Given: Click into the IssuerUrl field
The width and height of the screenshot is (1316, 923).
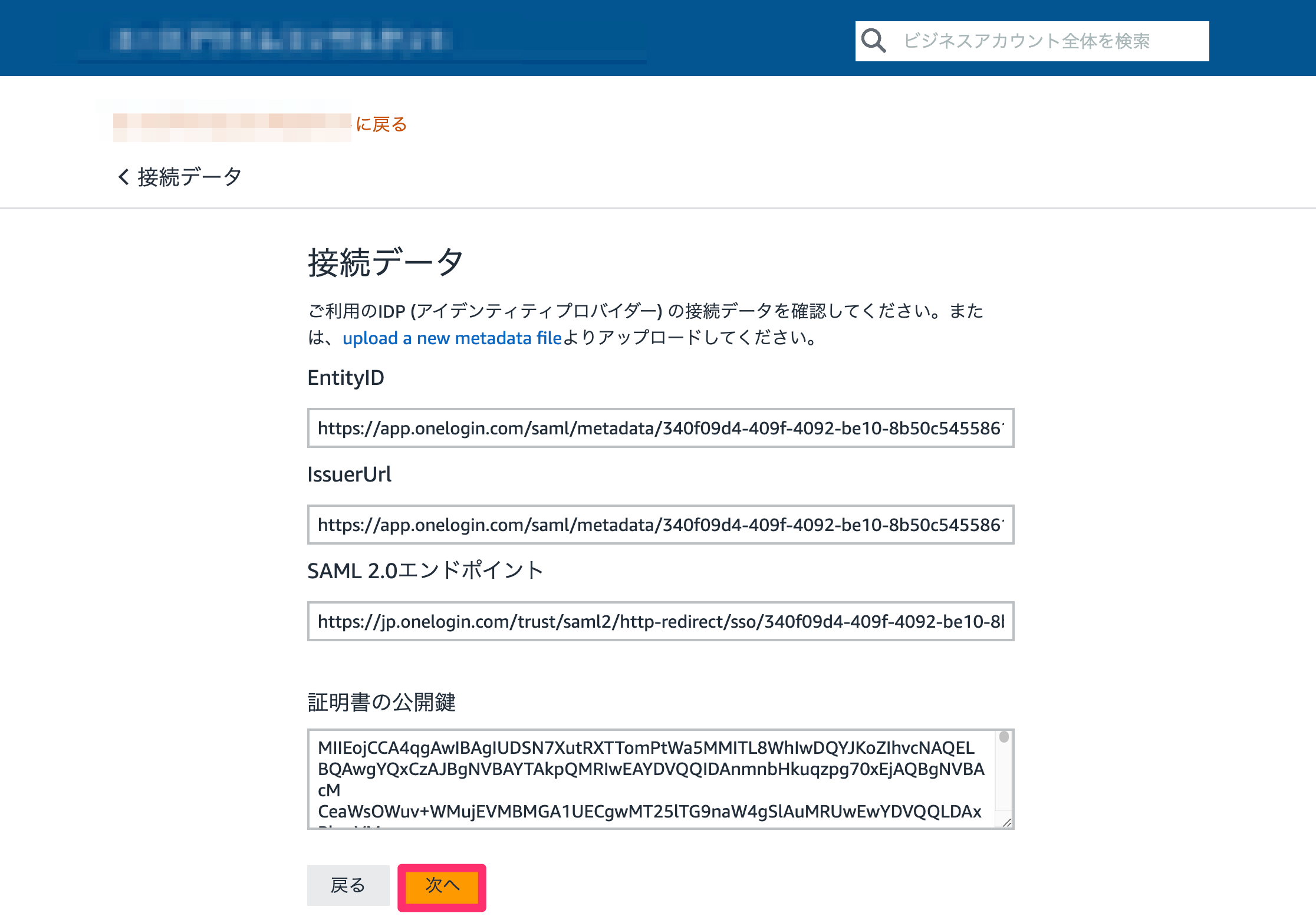Looking at the screenshot, I should coord(660,525).
